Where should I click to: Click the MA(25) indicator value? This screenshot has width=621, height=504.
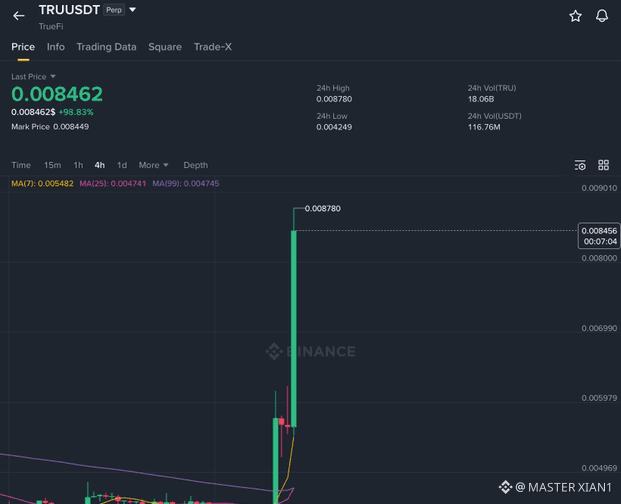(x=112, y=184)
